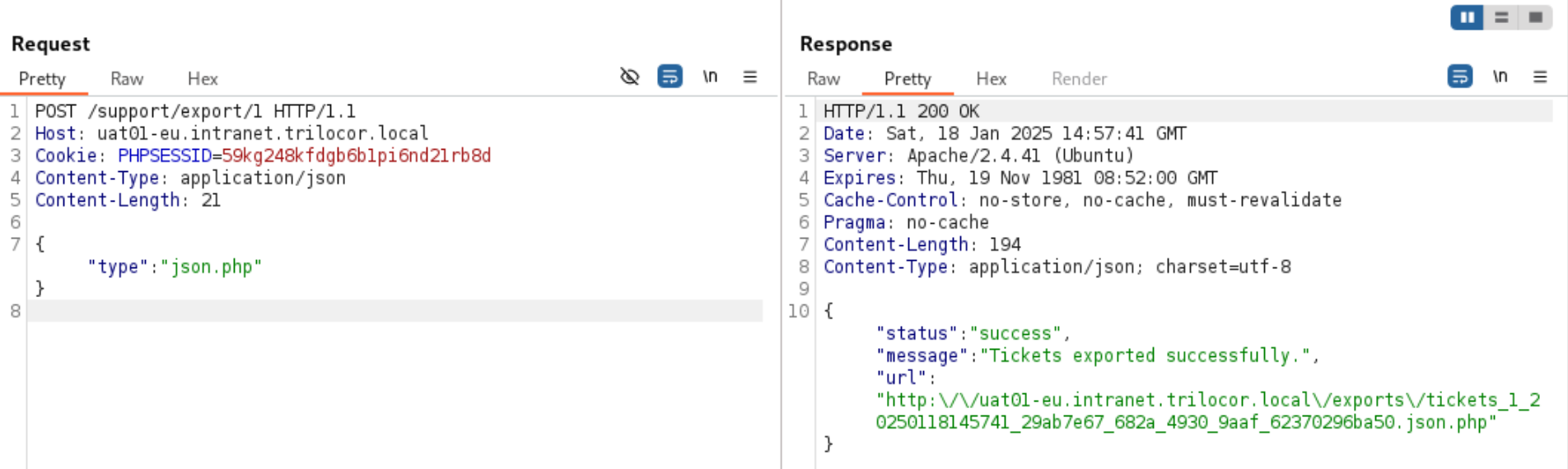Open the Response Hex tab
The height and width of the screenshot is (469, 1568).
tap(992, 79)
